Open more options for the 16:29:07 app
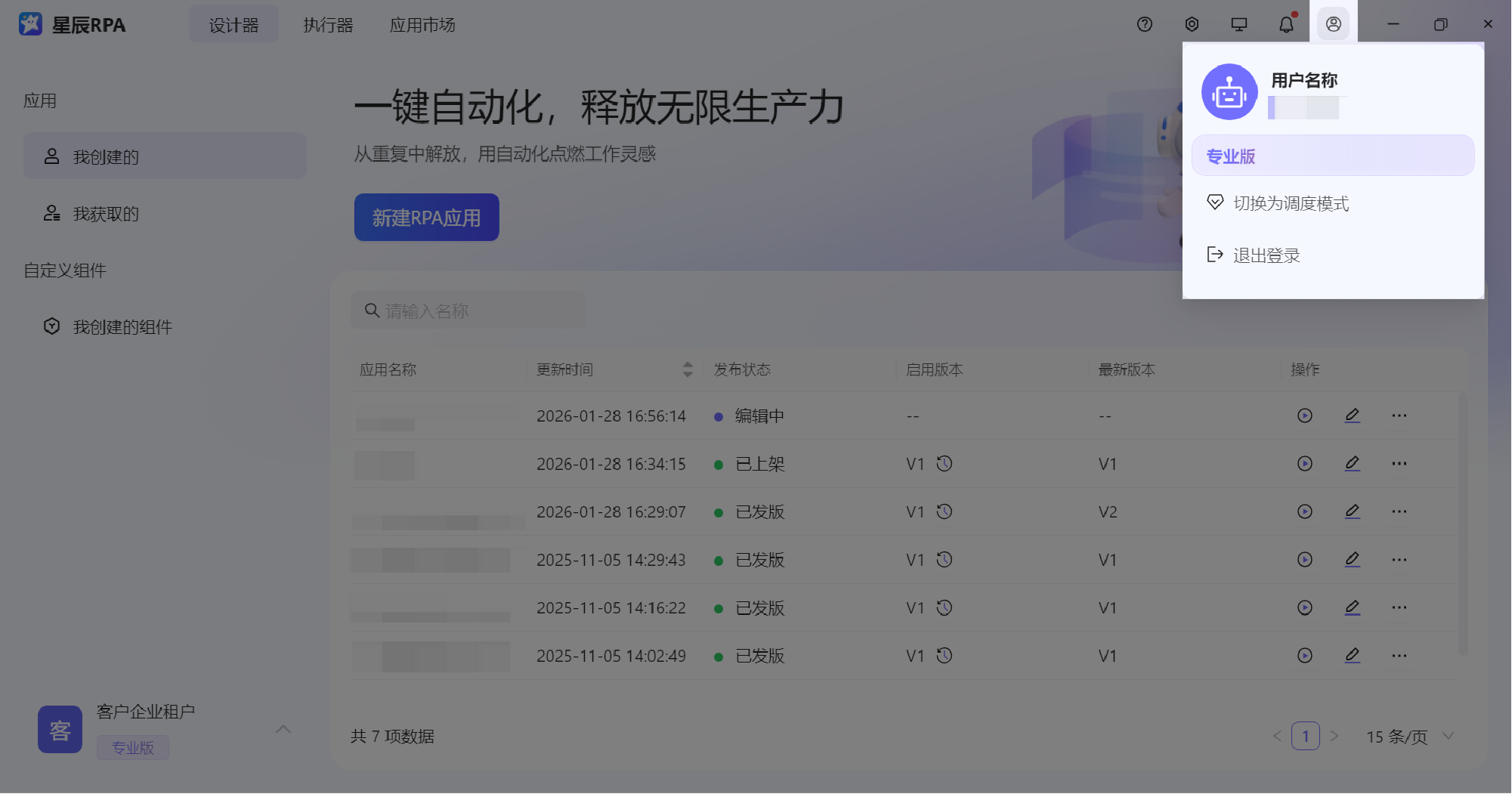 1399,511
